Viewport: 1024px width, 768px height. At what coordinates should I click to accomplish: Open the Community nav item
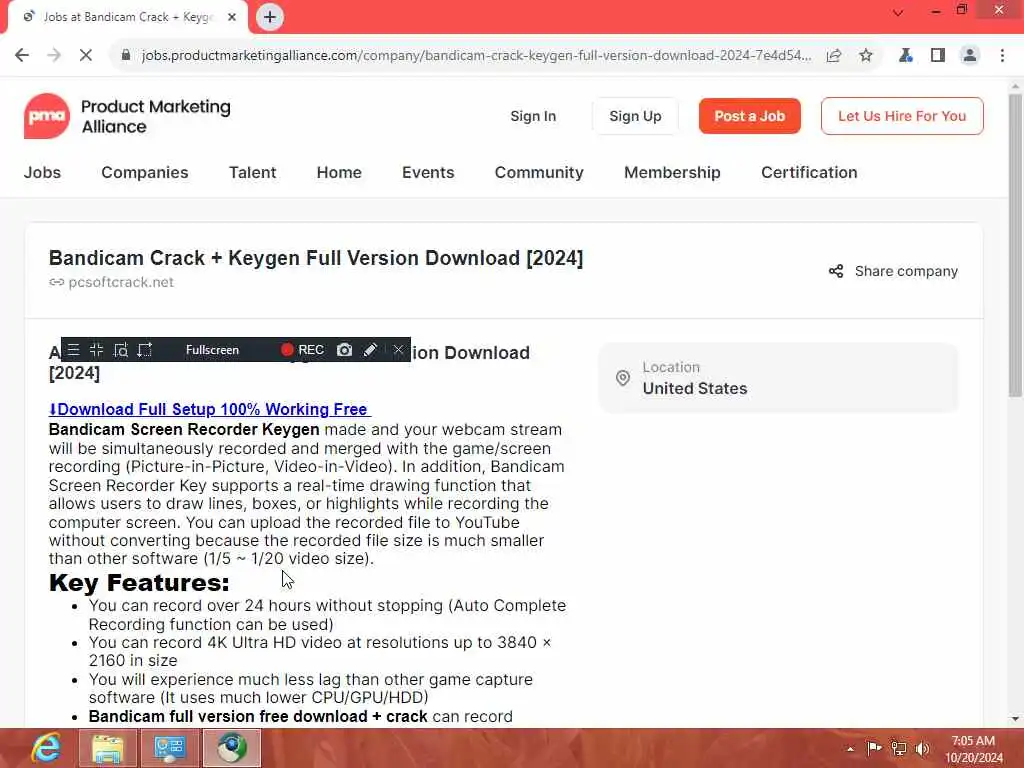(539, 172)
